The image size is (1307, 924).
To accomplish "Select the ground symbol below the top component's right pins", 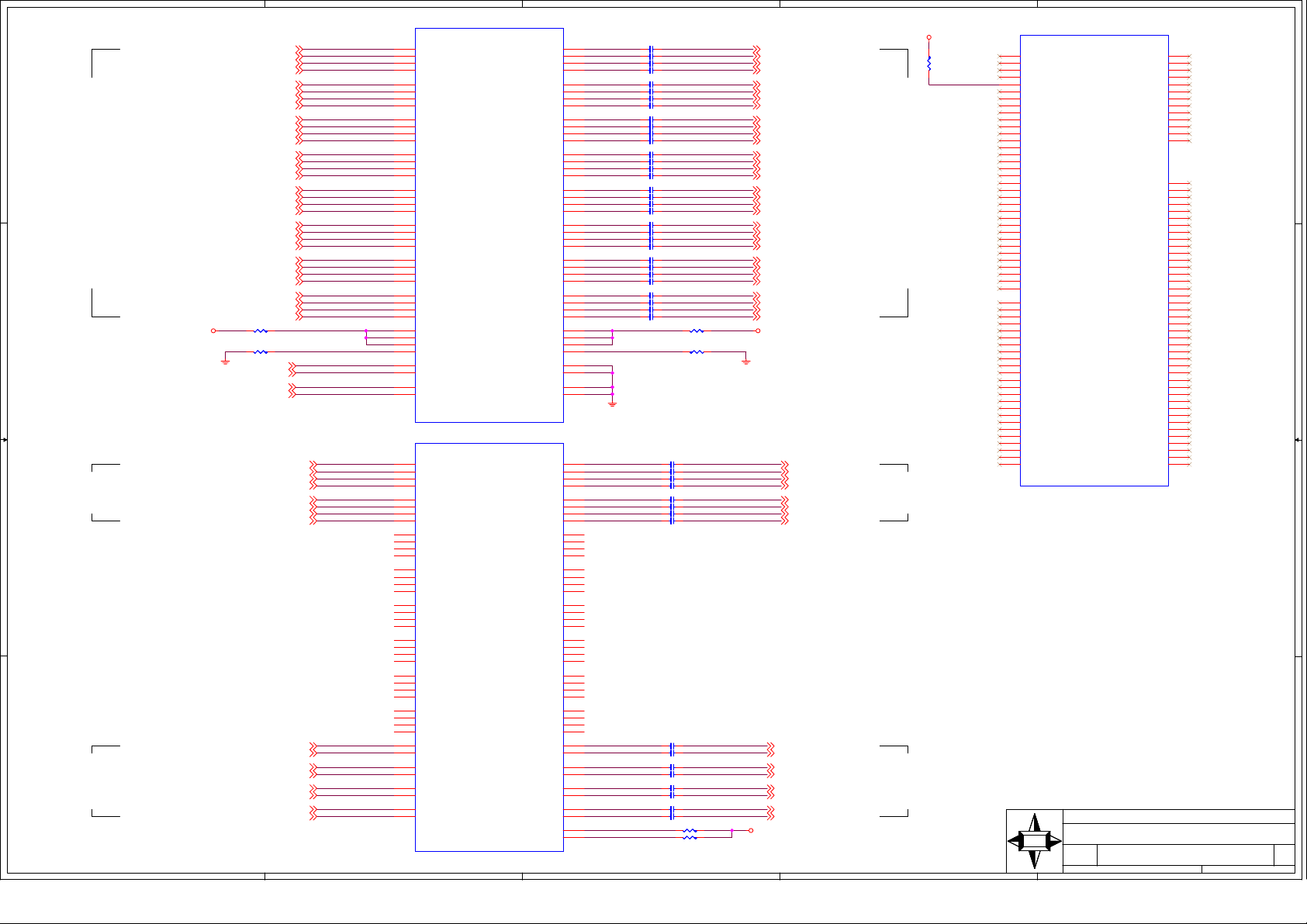I will (612, 403).
